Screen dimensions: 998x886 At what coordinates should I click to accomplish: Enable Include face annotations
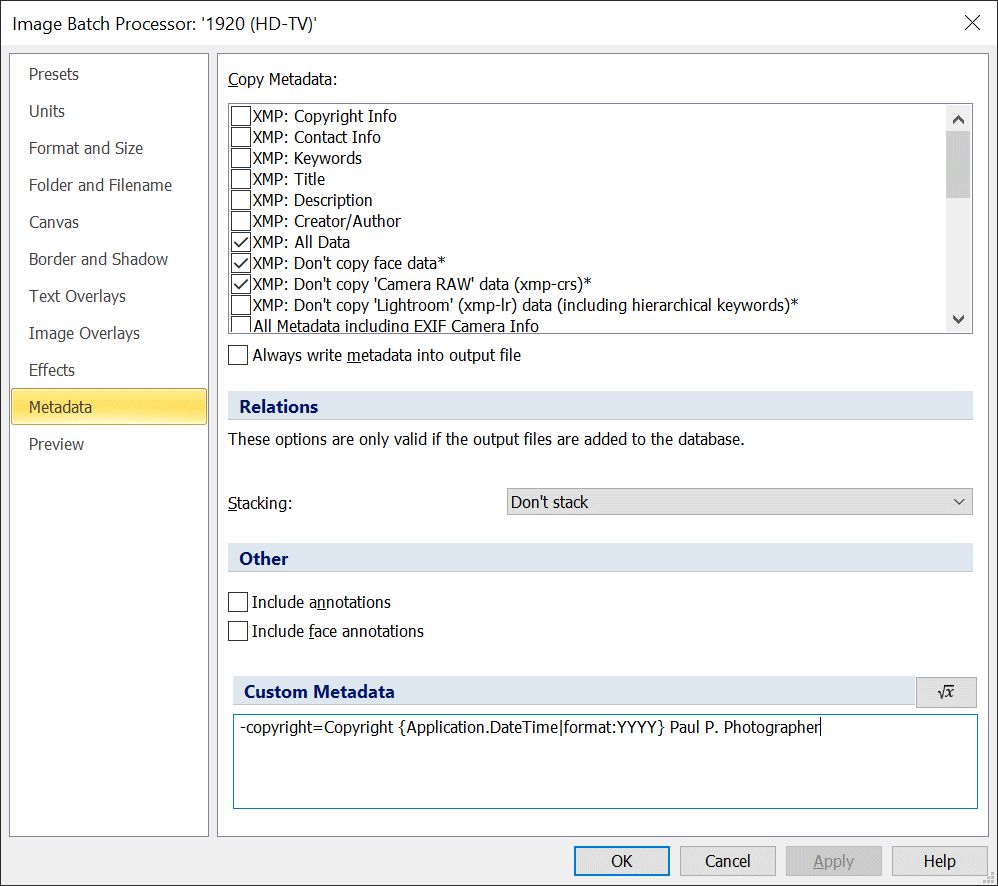pos(238,631)
